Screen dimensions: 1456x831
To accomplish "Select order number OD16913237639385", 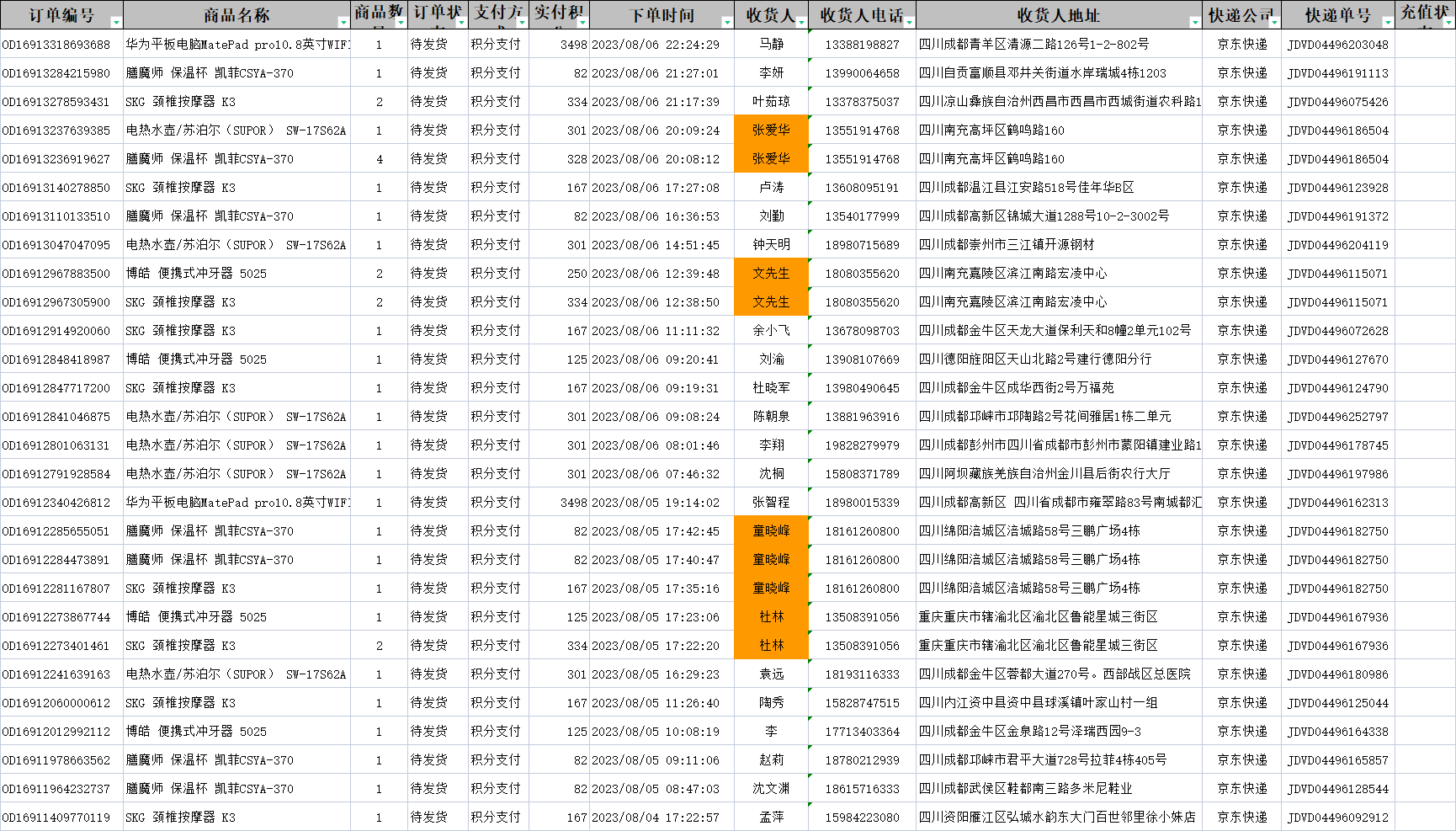I will tap(56, 131).
